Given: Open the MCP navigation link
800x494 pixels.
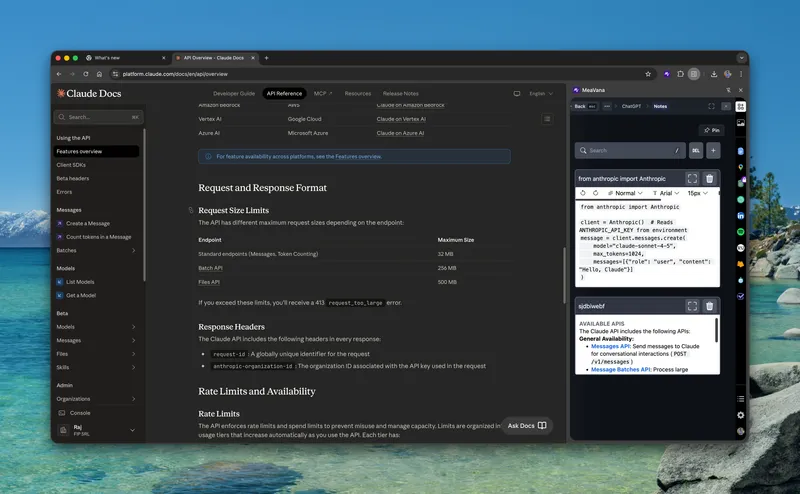Looking at the screenshot, I should [x=323, y=93].
